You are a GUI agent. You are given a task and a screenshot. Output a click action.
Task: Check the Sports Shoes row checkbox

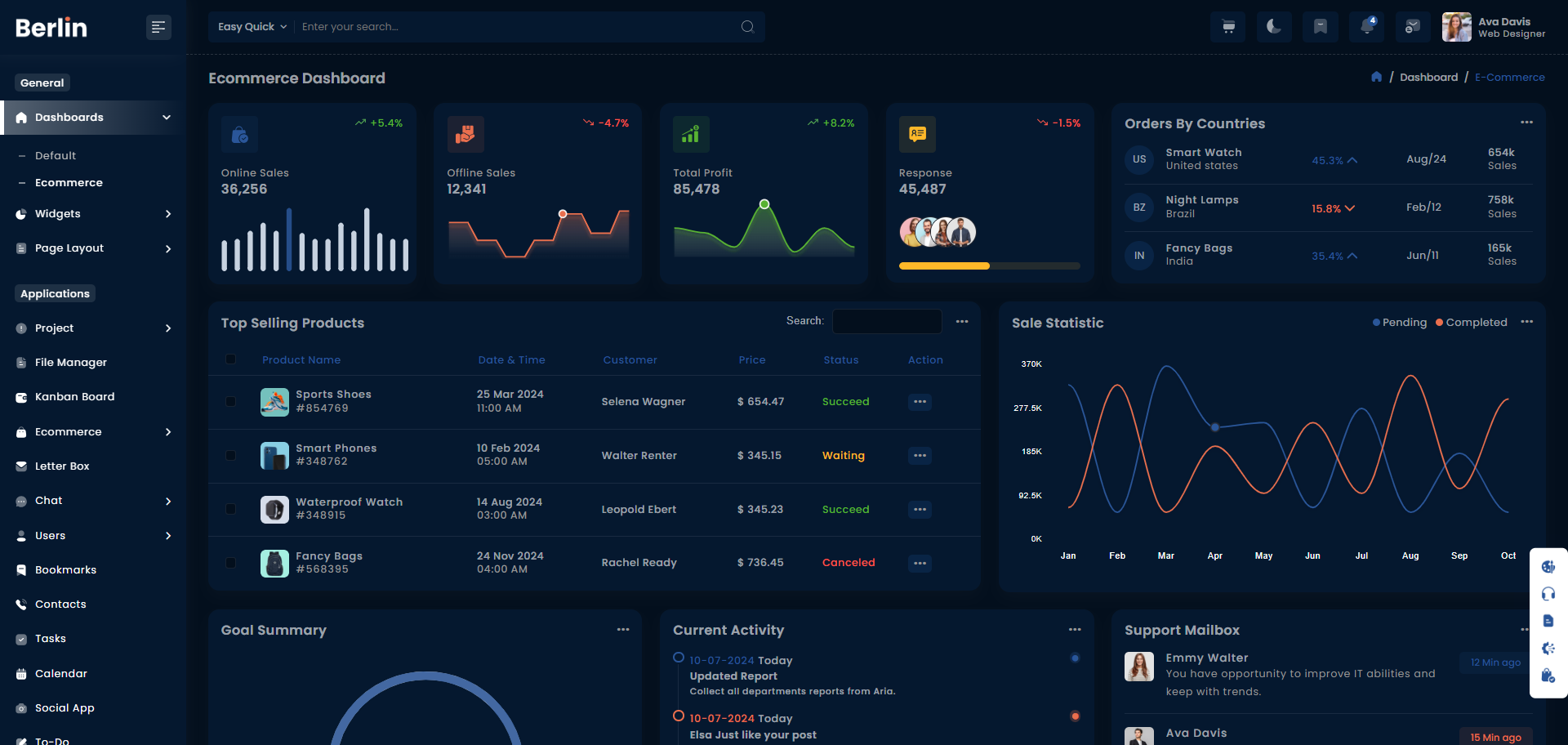coord(231,402)
